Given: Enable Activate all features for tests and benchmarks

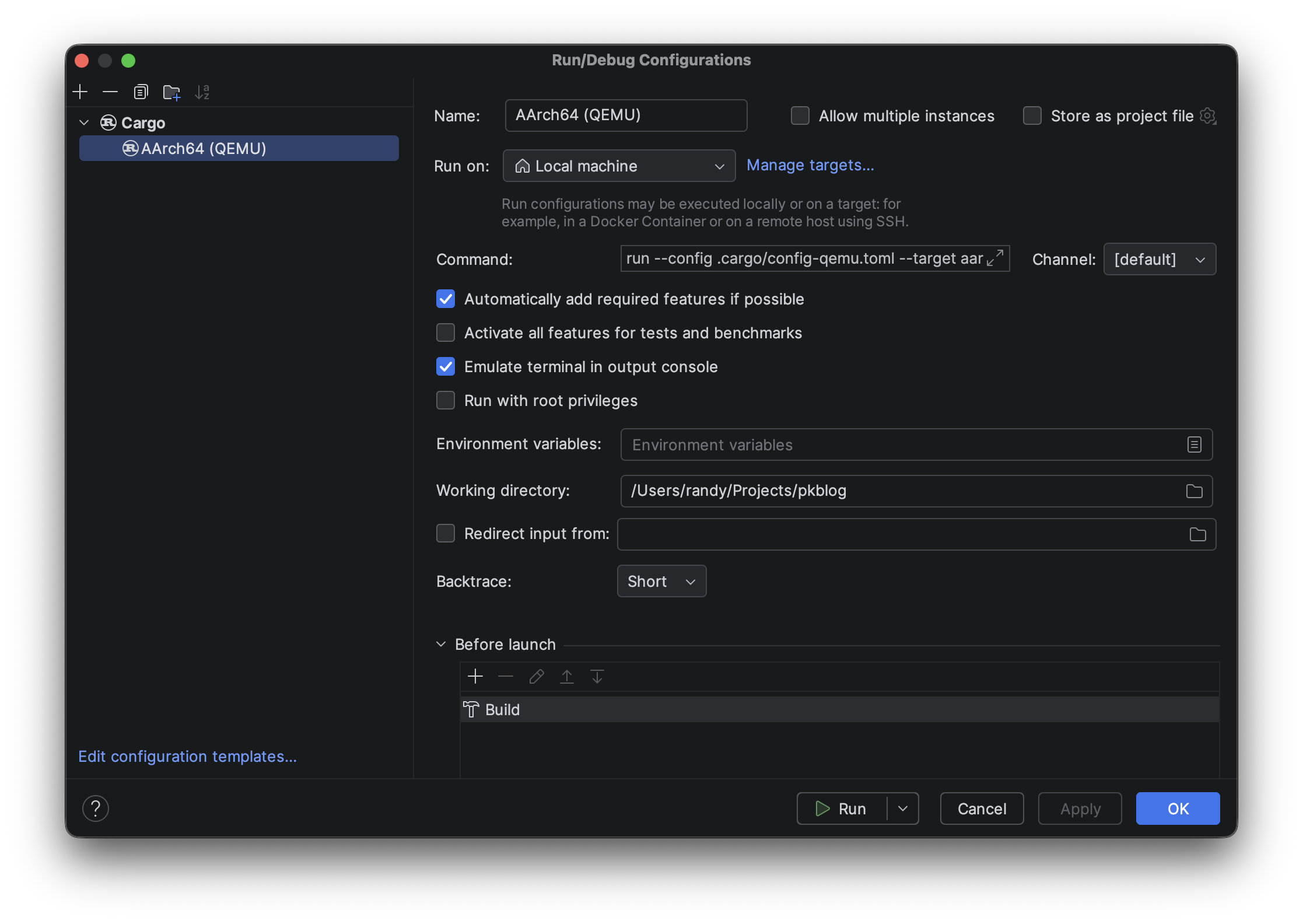Looking at the screenshot, I should [446, 332].
